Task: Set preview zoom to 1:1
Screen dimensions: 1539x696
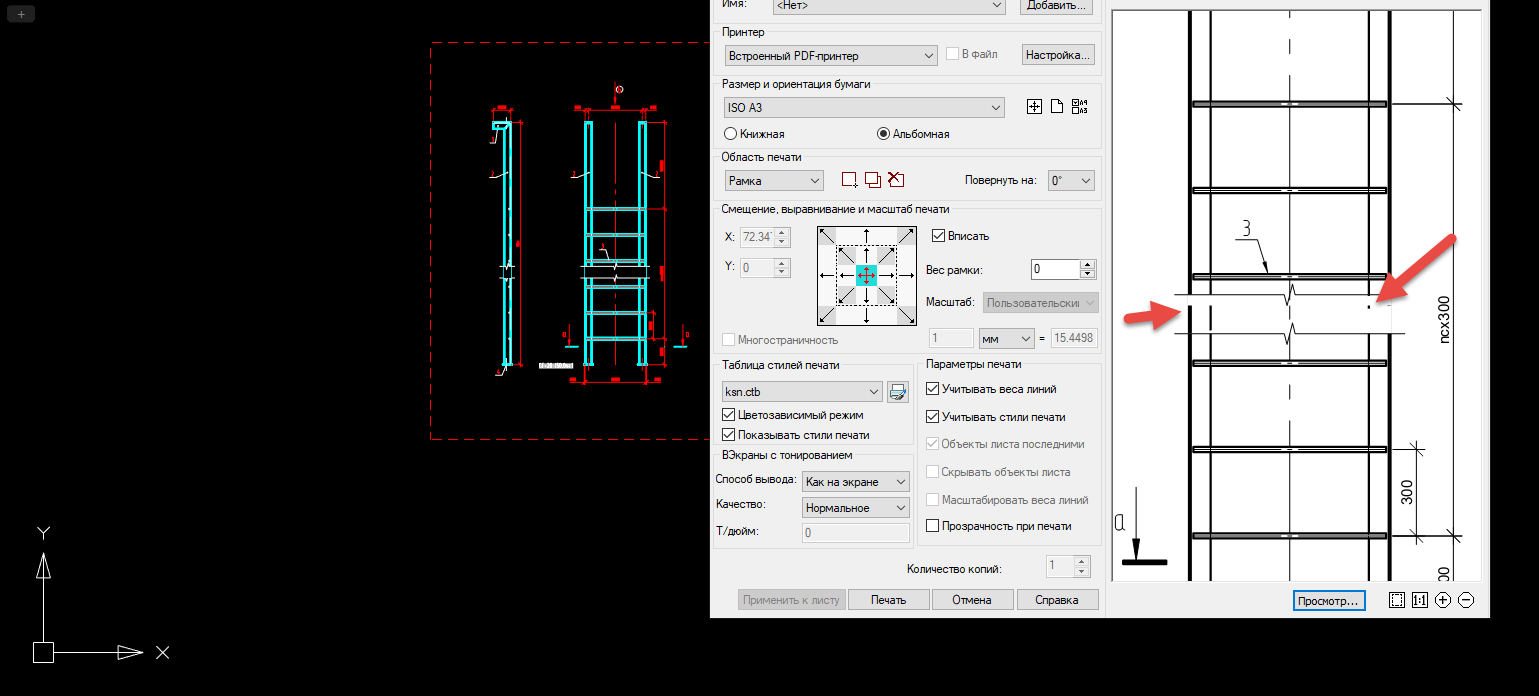Action: (x=1420, y=600)
